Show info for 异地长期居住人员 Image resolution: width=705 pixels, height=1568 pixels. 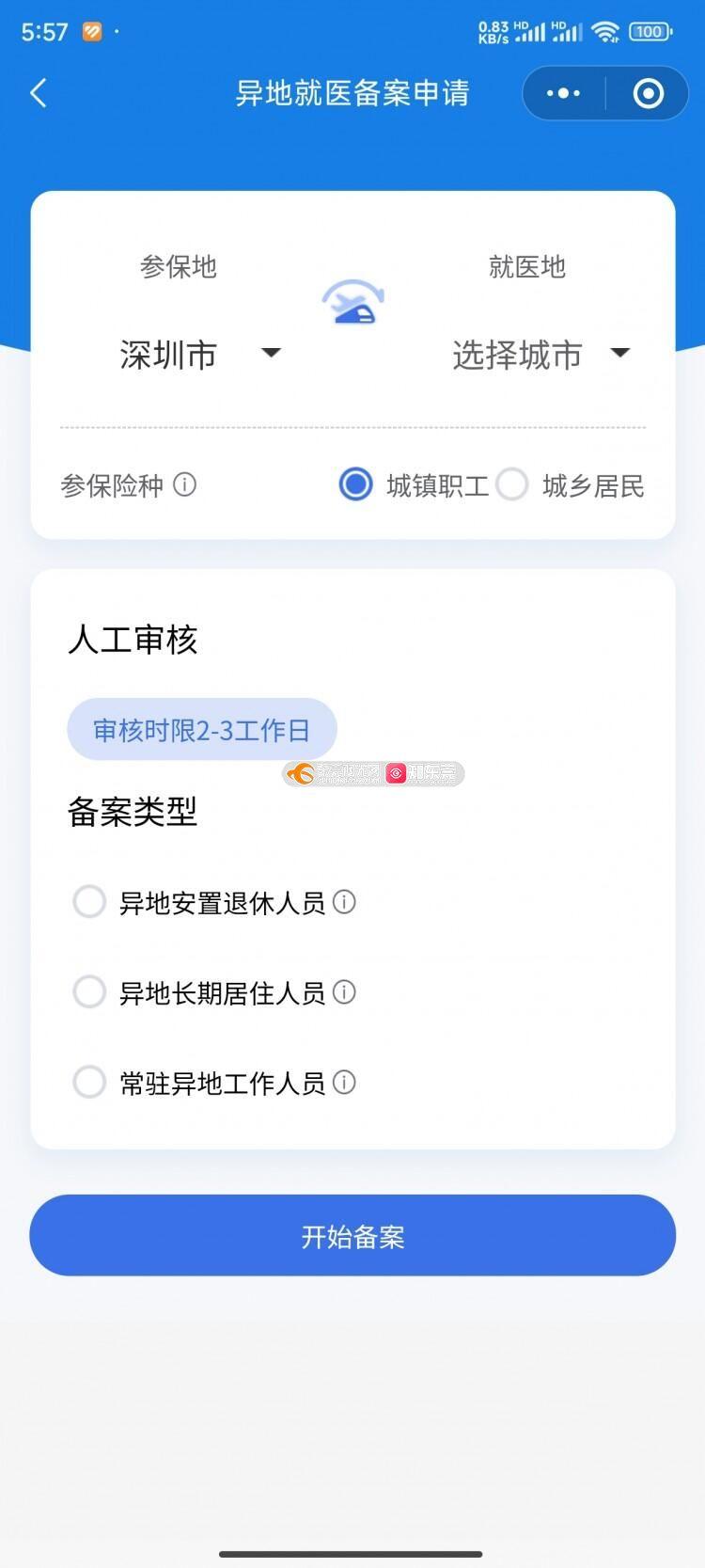[x=345, y=992]
